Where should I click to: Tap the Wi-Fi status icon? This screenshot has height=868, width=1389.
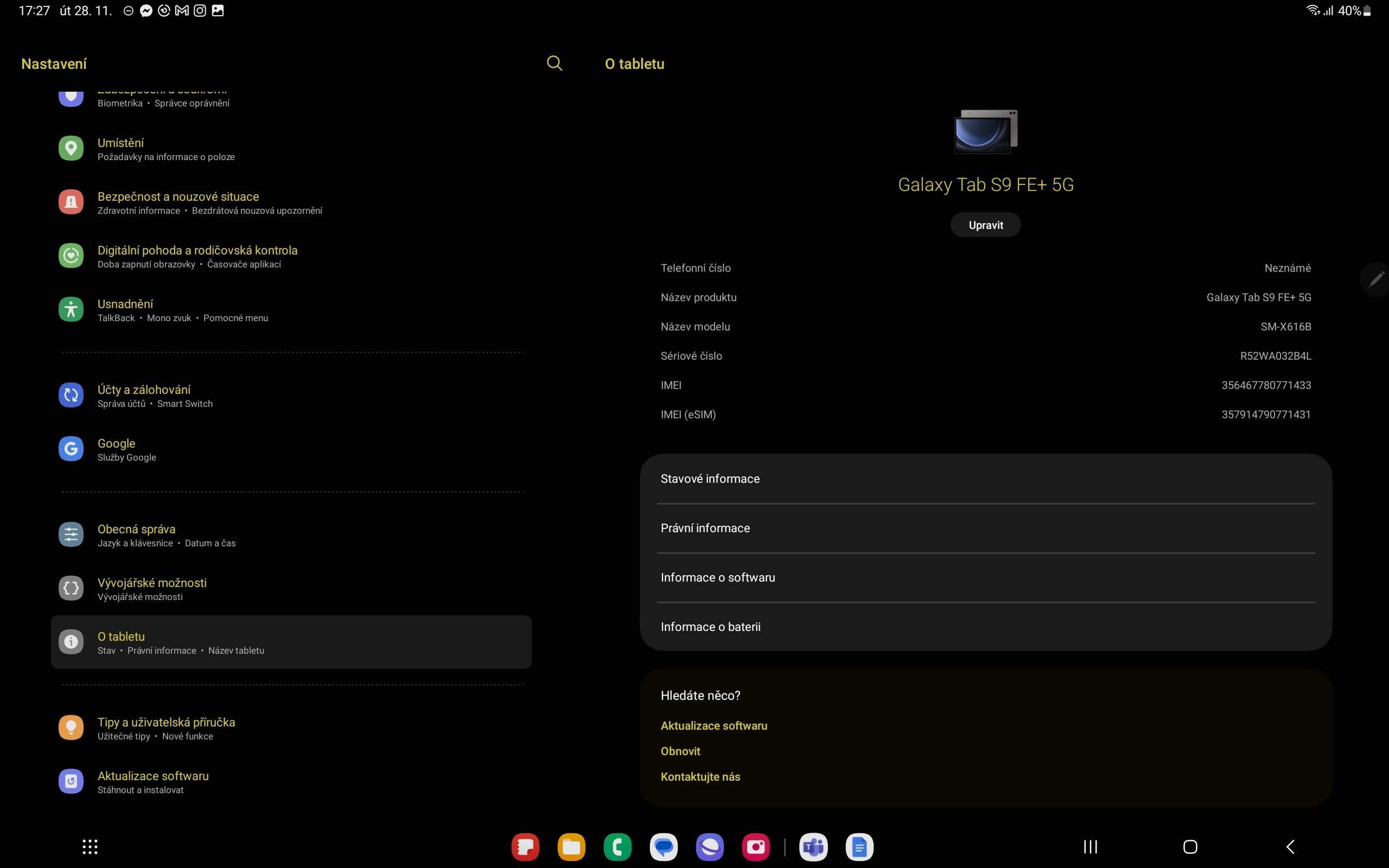[x=1312, y=10]
